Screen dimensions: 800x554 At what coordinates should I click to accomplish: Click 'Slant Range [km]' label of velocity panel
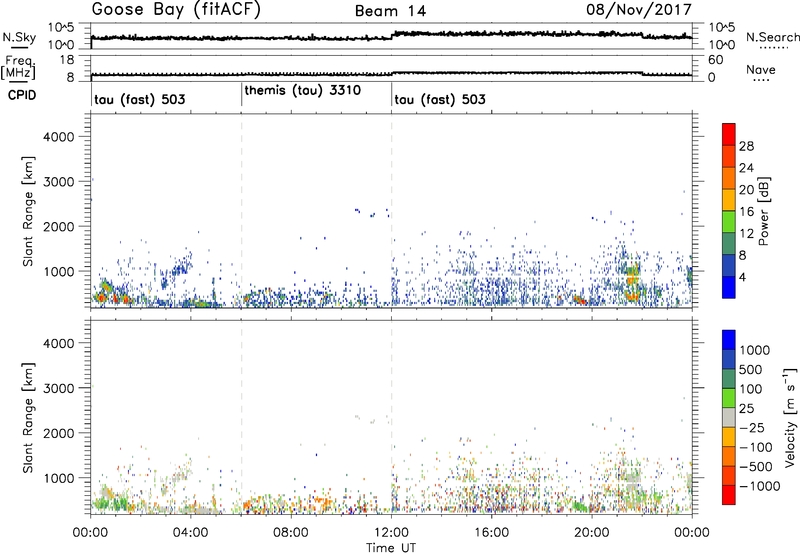pyautogui.click(x=28, y=418)
